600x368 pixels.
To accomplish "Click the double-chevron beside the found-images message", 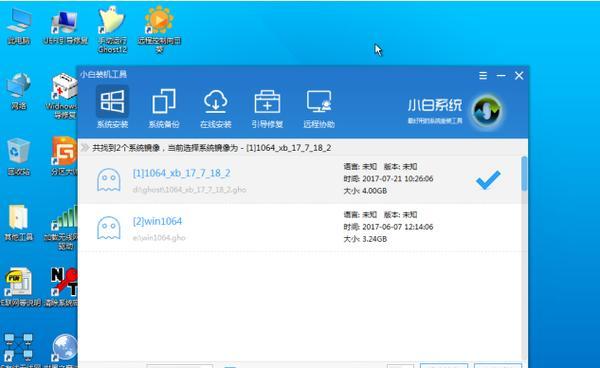I will click(85, 148).
